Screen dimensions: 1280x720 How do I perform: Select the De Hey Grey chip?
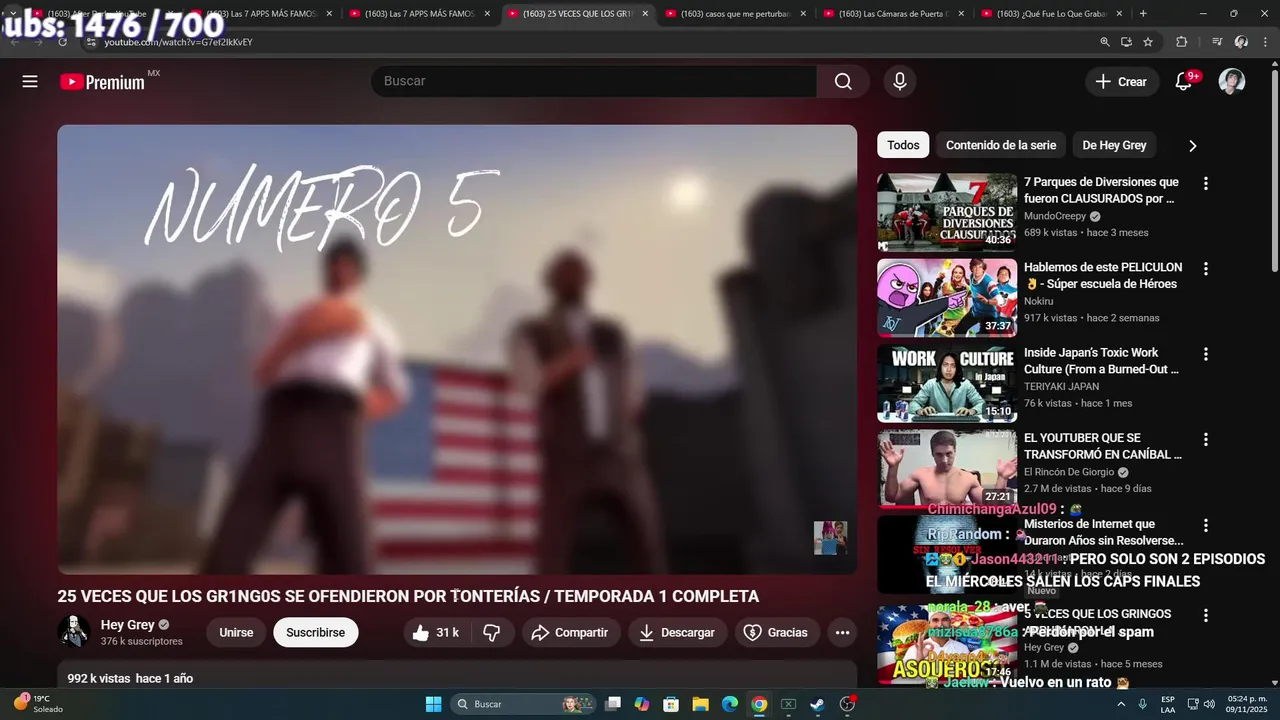coord(1114,145)
